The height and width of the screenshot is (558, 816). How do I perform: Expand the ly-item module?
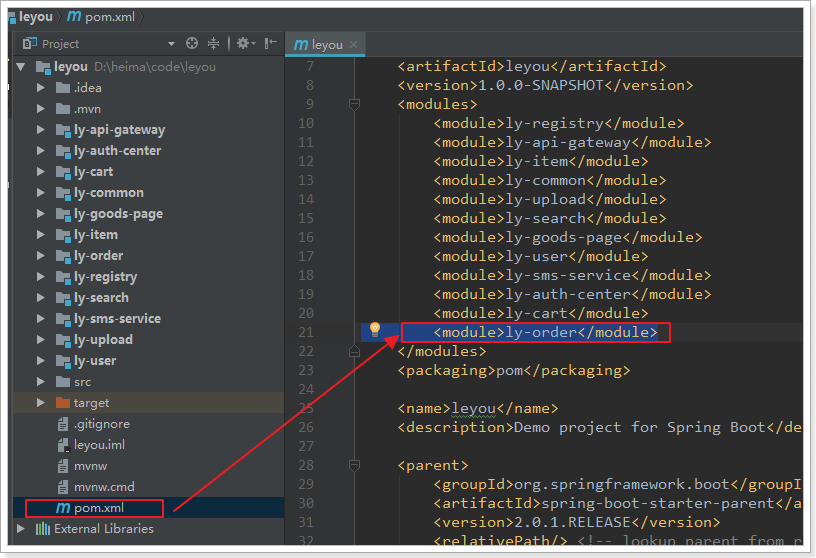point(40,235)
